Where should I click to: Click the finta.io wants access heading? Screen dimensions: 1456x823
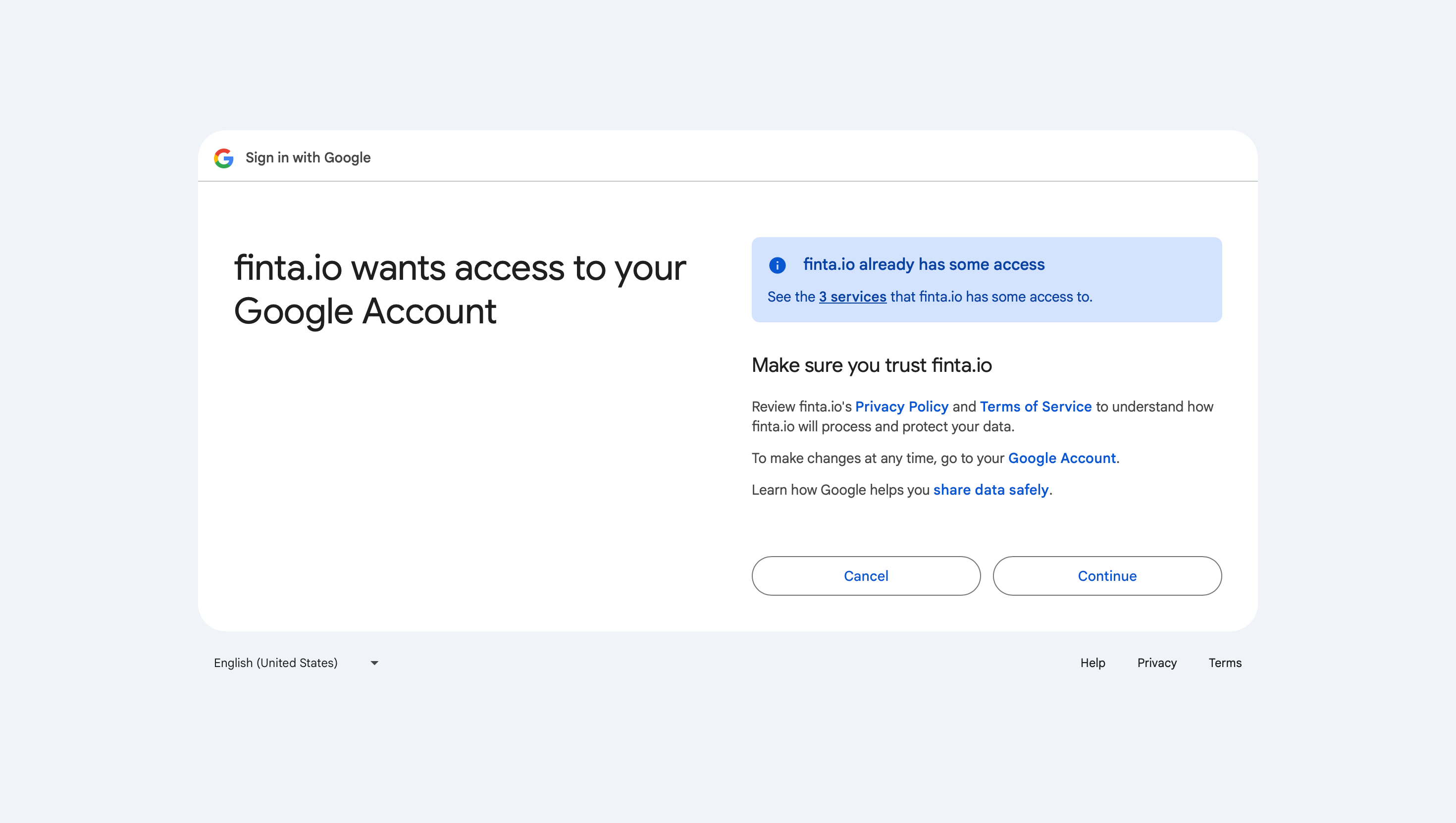pos(460,289)
